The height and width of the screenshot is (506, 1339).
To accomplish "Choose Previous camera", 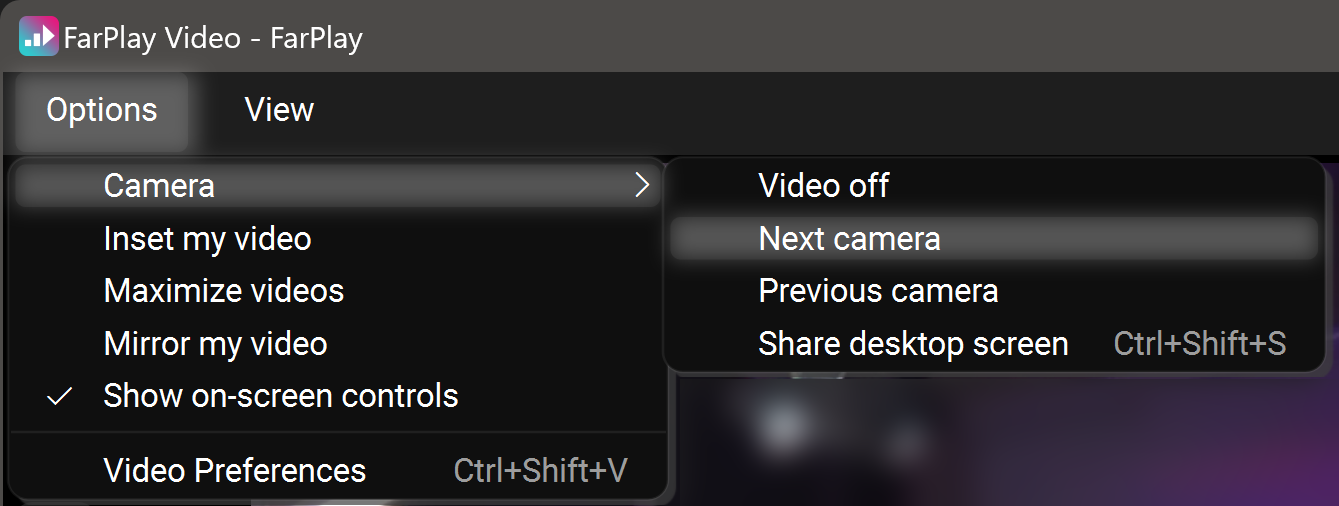I will pos(878,291).
